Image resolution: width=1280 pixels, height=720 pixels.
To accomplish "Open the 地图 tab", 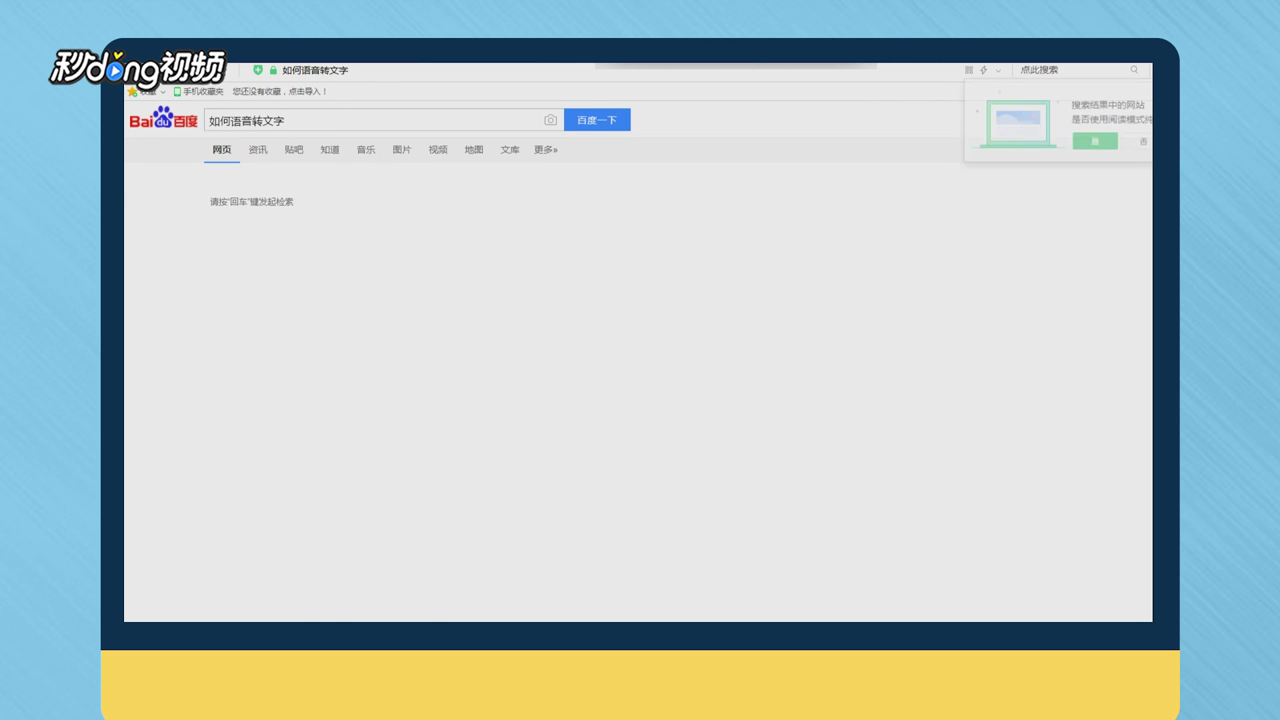I will pyautogui.click(x=474, y=150).
